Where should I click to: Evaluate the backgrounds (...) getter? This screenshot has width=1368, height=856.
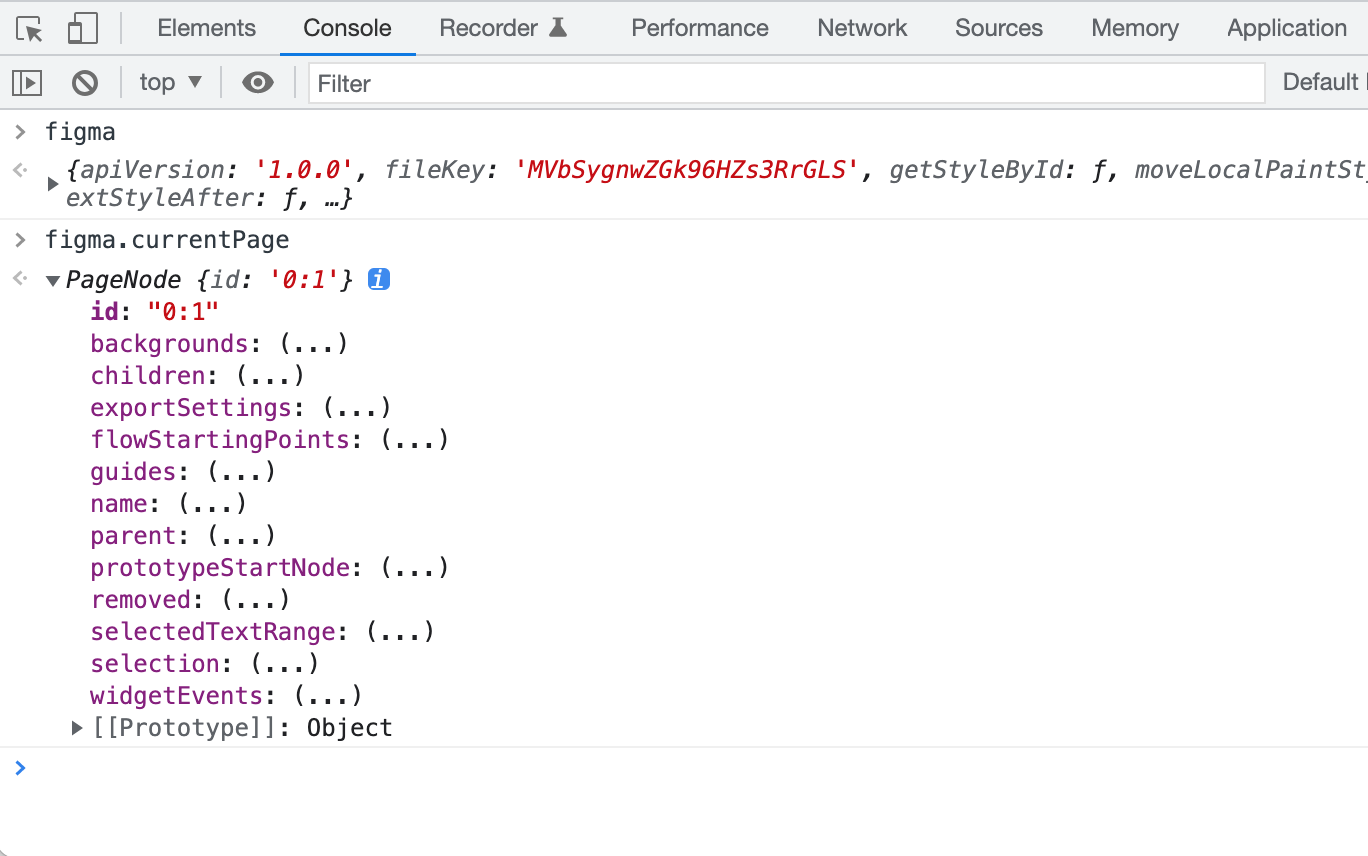[x=313, y=344]
